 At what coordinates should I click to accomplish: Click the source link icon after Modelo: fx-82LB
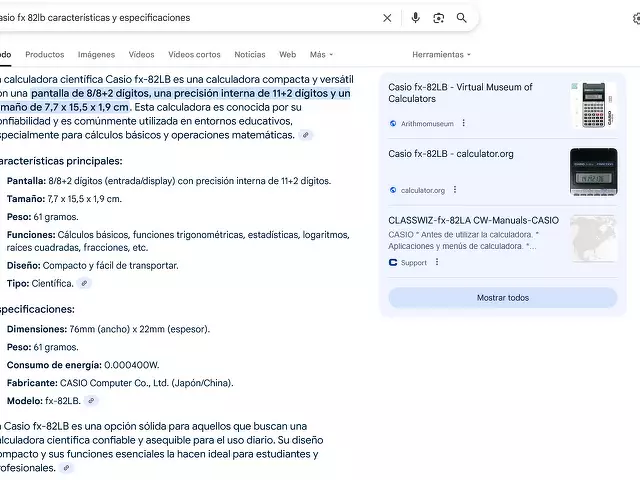coord(91,401)
